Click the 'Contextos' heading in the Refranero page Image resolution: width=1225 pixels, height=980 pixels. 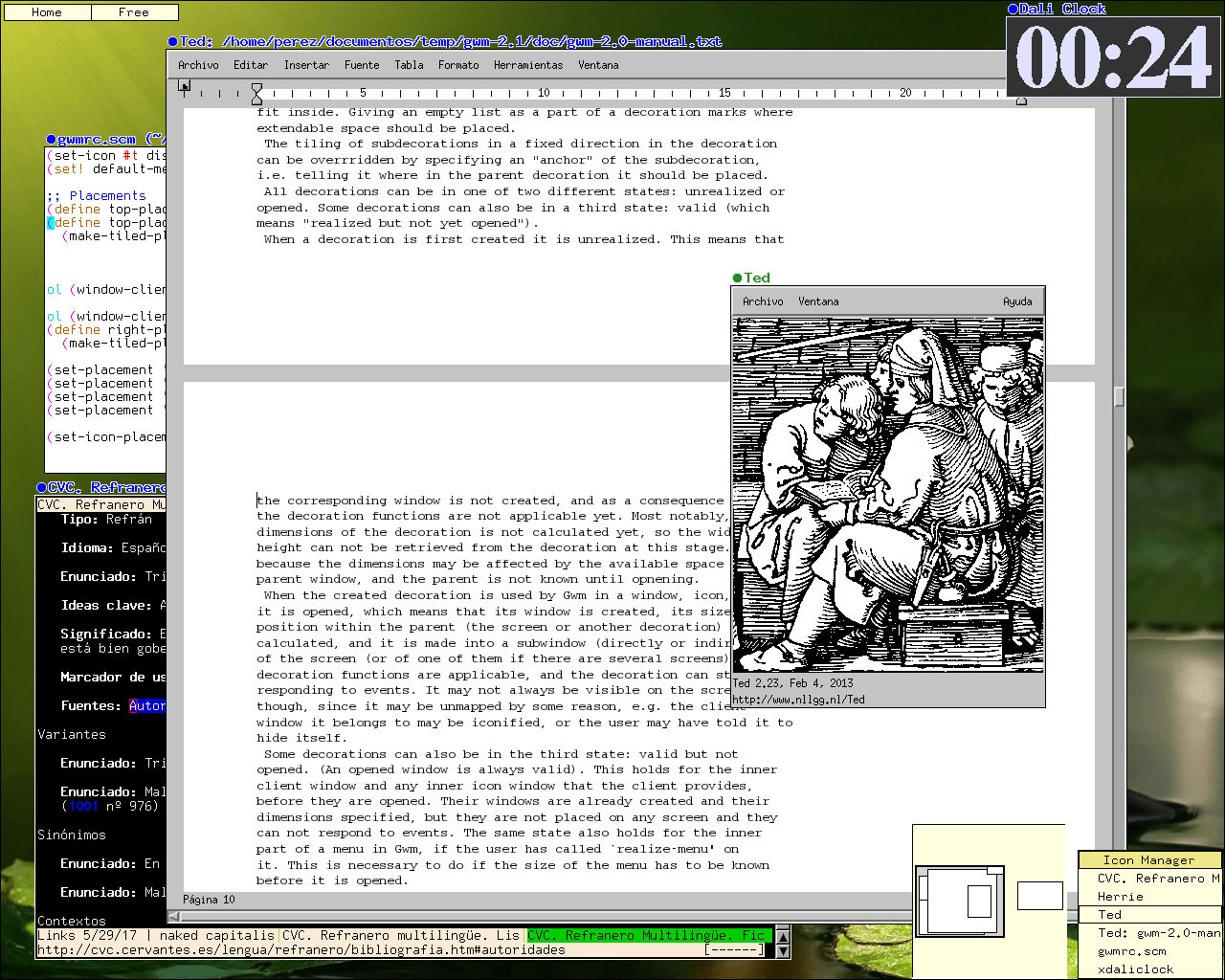pos(72,921)
